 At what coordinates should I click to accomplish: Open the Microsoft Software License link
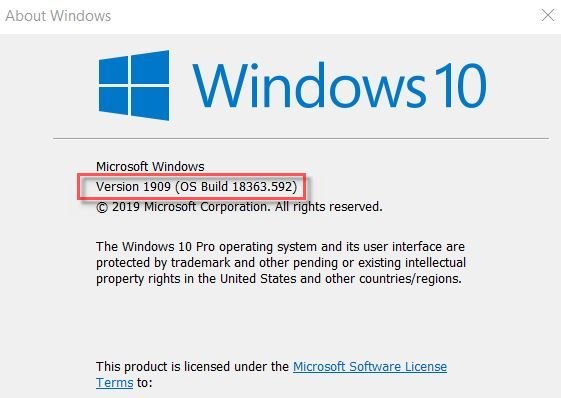click(x=370, y=367)
